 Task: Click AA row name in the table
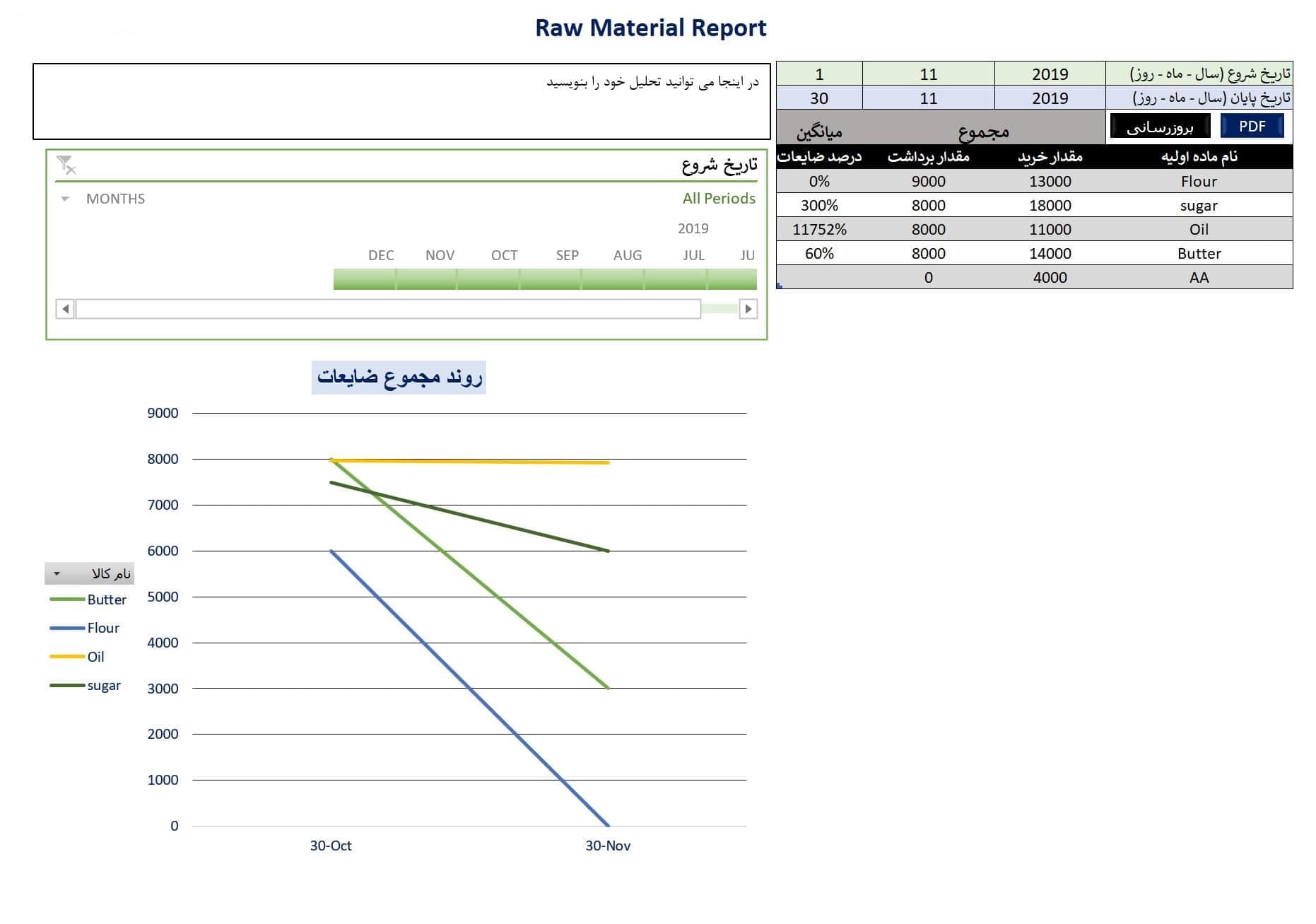coord(1199,277)
